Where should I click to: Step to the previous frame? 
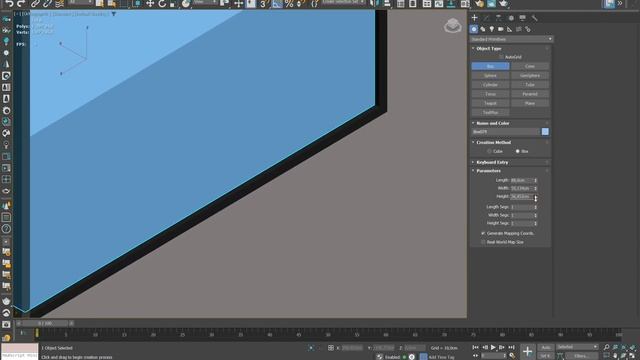485,347
